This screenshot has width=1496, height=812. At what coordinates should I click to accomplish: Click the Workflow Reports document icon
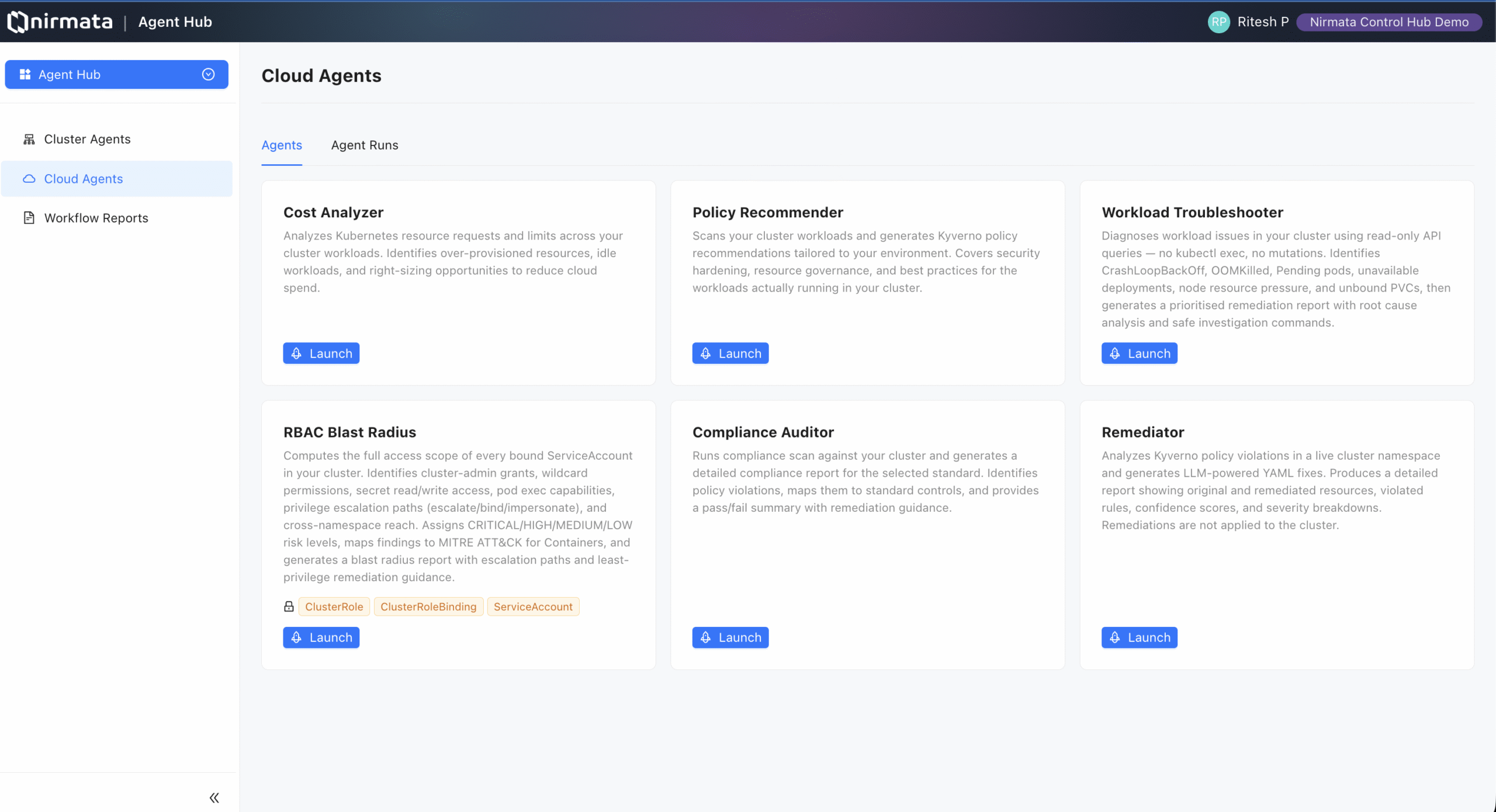point(29,218)
